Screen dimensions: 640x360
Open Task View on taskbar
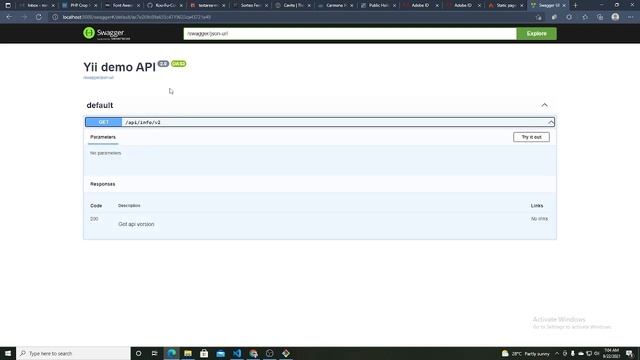coord(155,353)
